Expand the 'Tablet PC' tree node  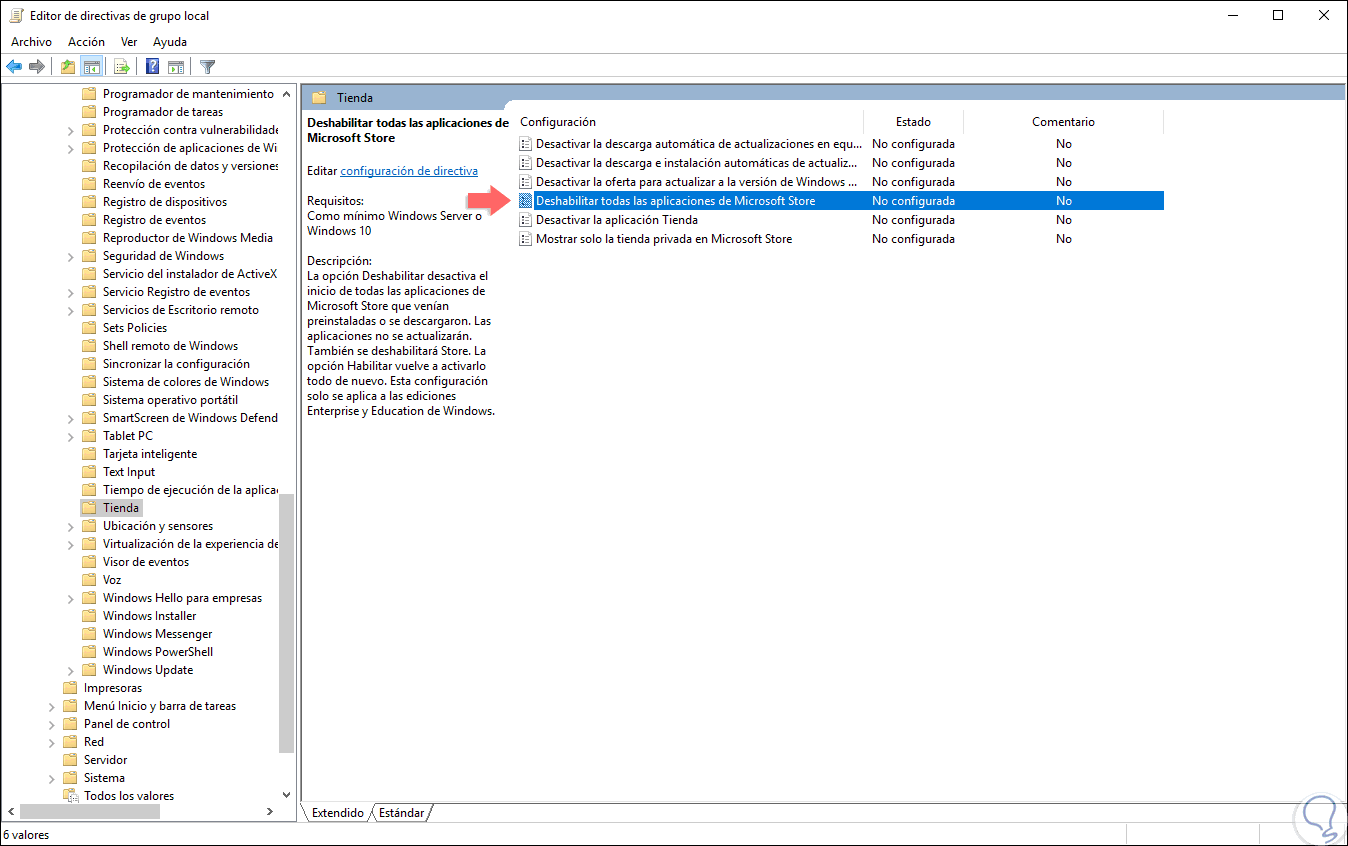pos(71,436)
